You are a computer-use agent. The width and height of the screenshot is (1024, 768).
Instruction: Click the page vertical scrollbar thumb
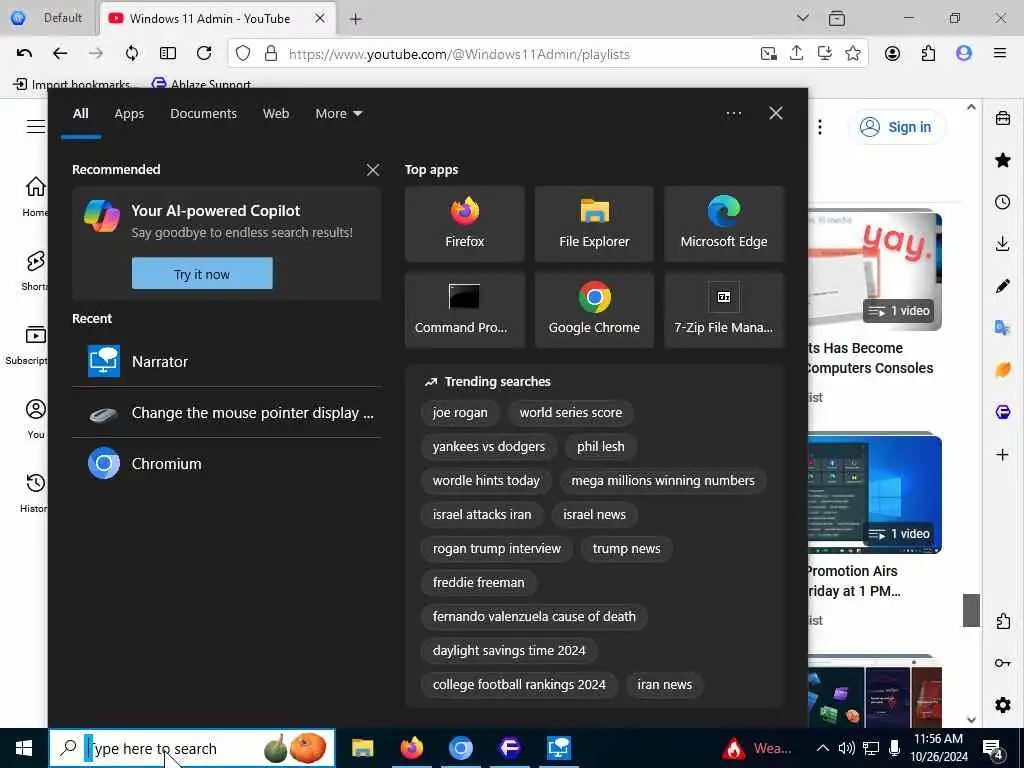(971, 610)
